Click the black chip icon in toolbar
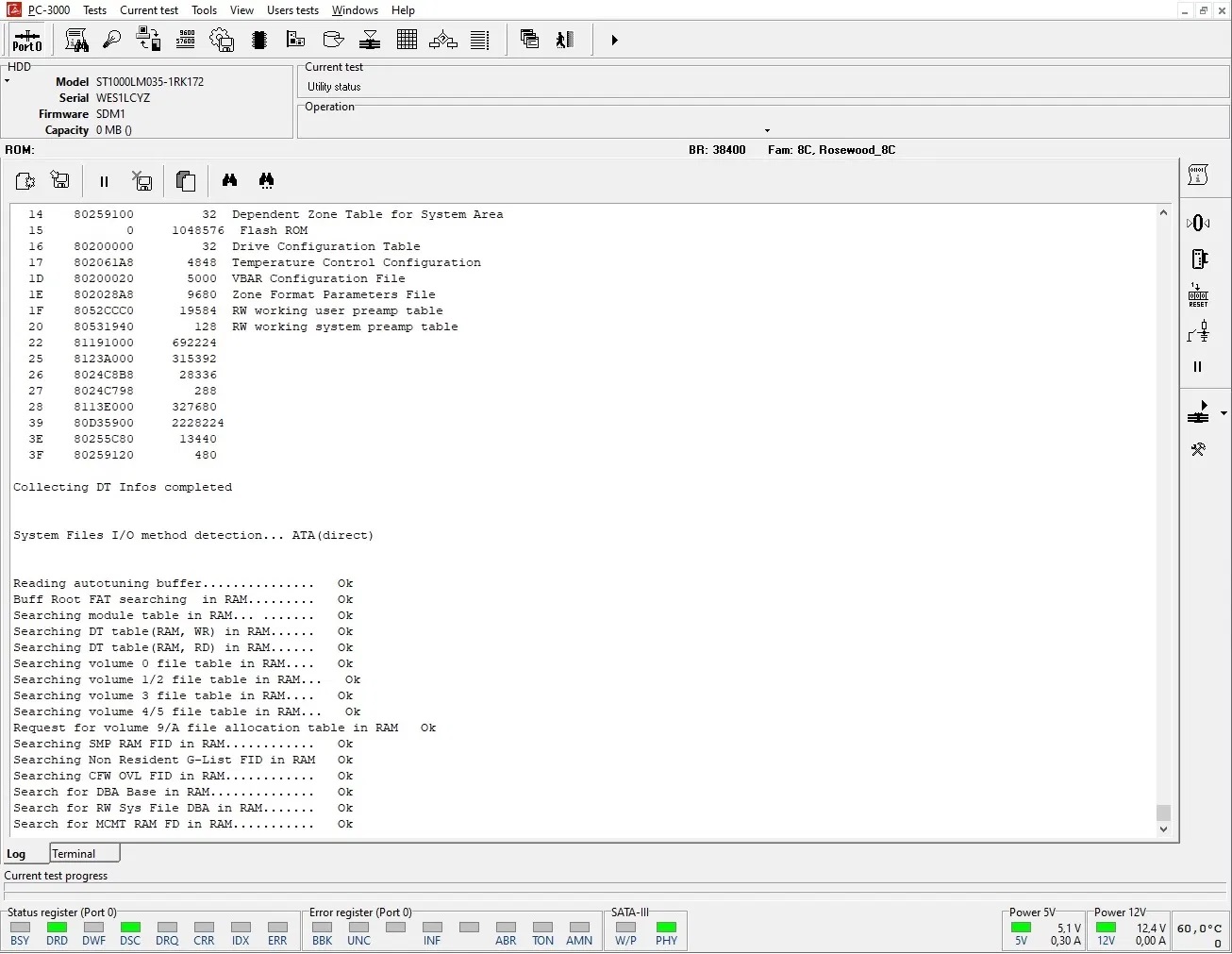The width and height of the screenshot is (1232, 954). 259,40
